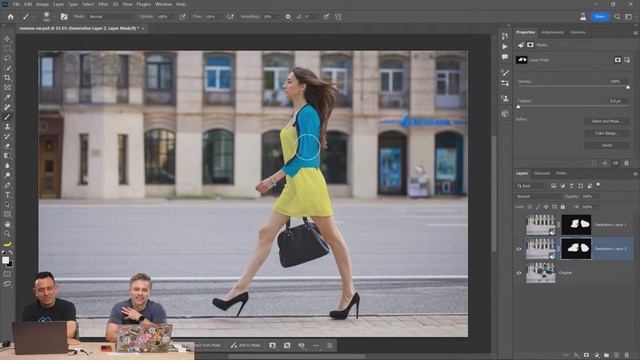Open the History panel icon
The height and width of the screenshot is (360, 640).
point(505,36)
